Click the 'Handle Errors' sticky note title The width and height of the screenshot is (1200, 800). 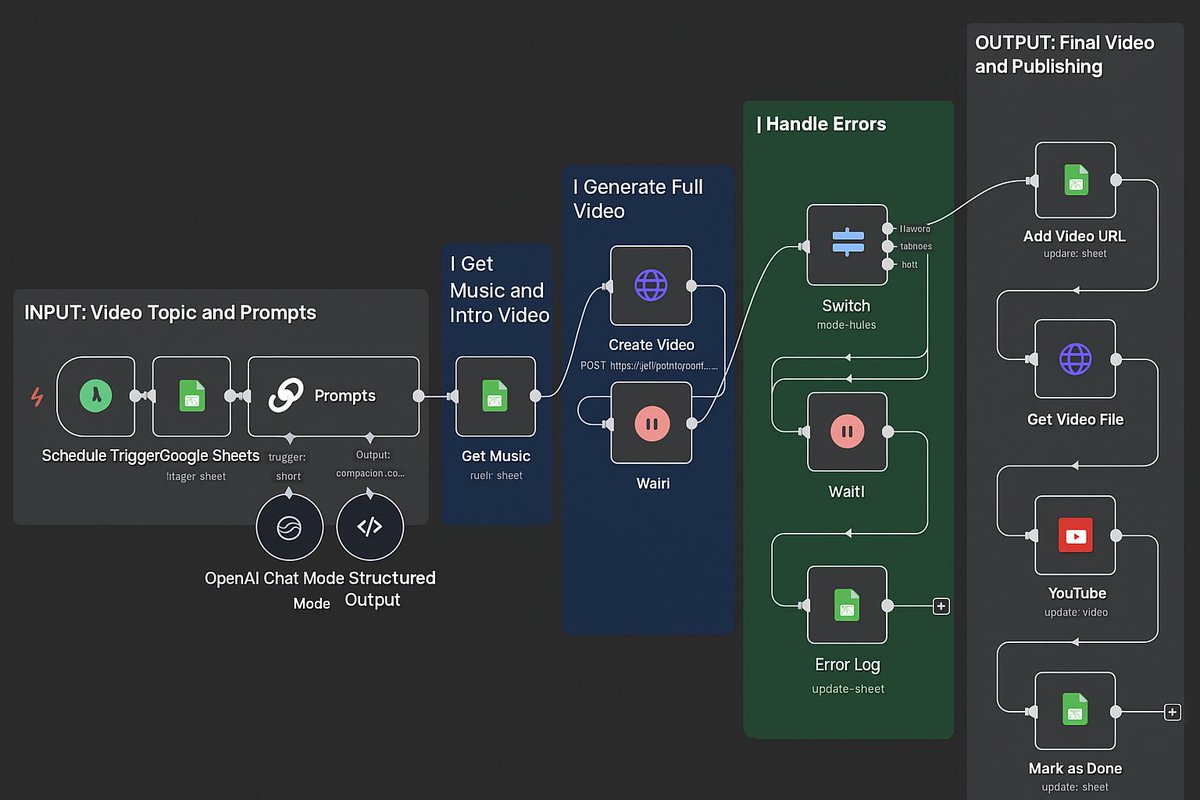coord(824,123)
